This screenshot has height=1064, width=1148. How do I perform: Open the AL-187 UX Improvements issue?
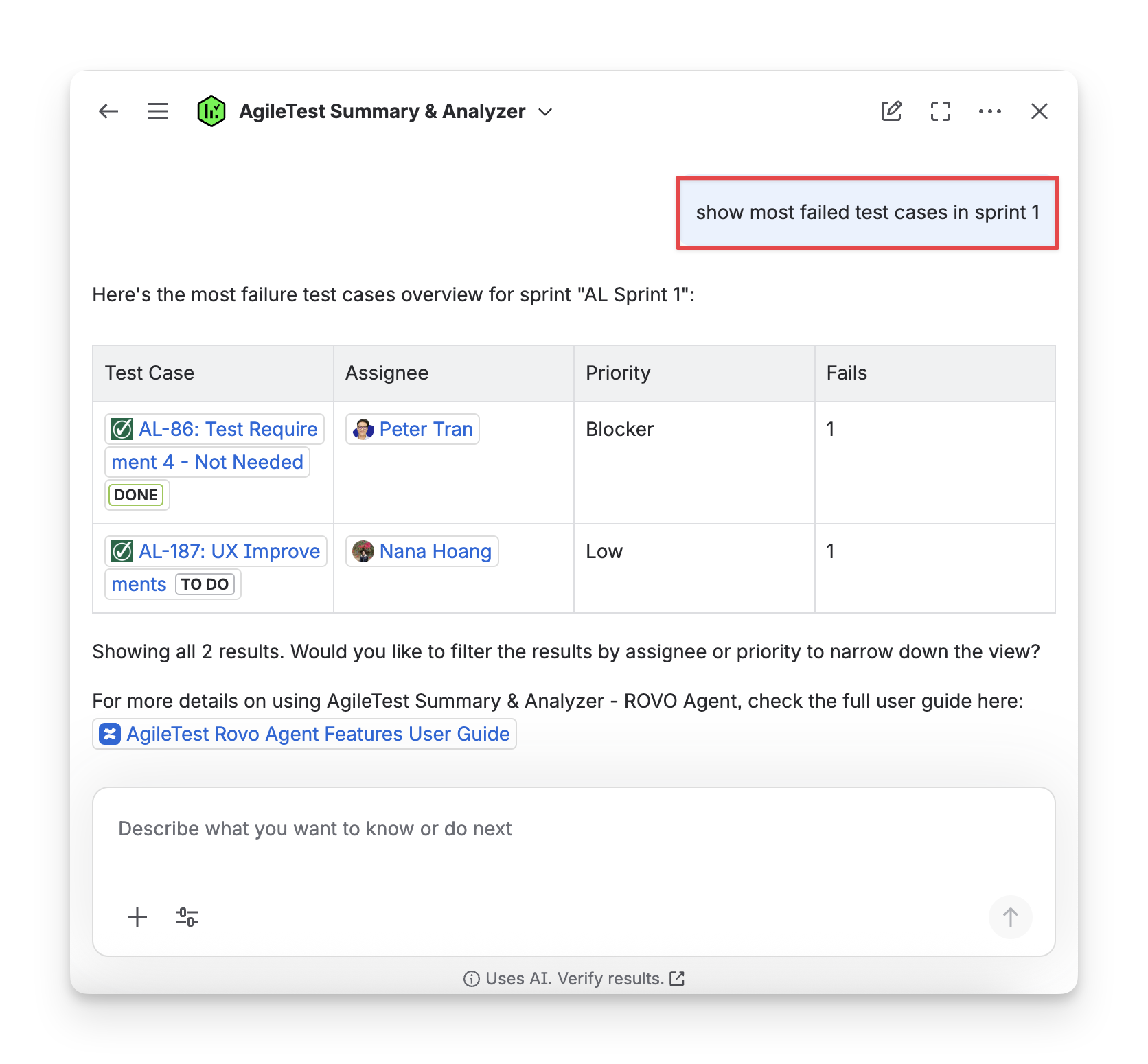coord(229,551)
